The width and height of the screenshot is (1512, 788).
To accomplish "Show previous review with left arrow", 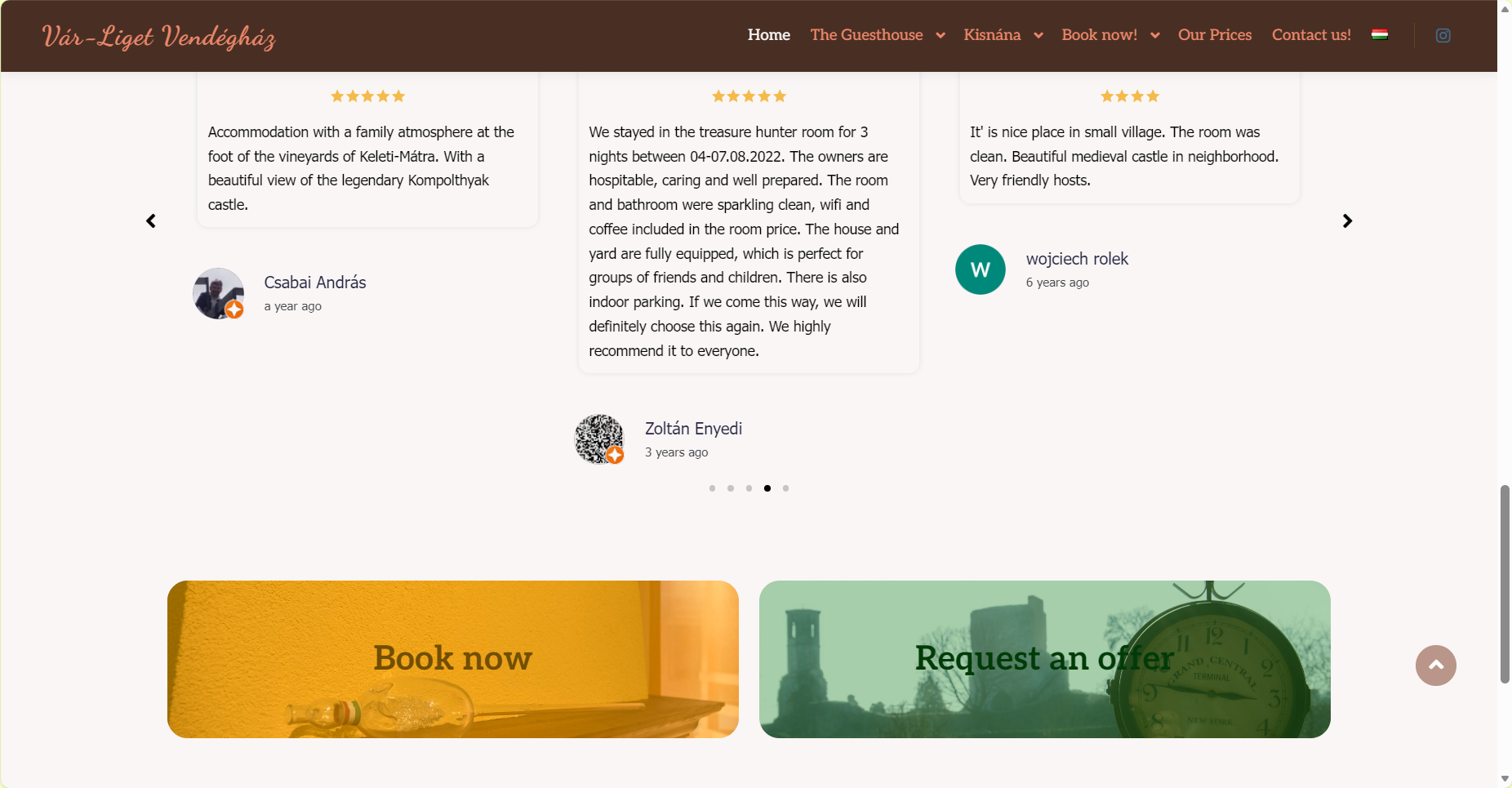I will (x=151, y=221).
